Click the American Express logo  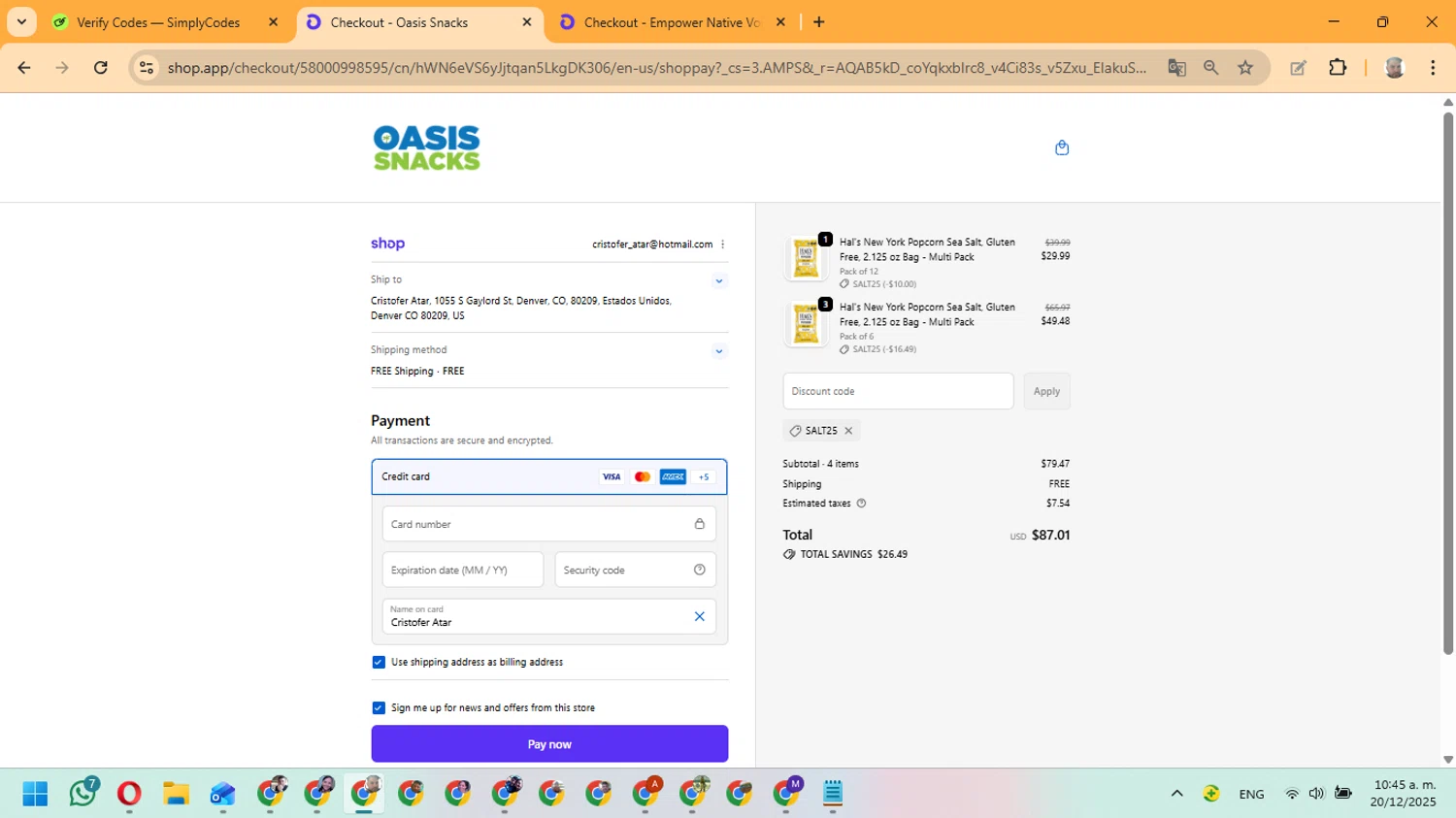(673, 476)
